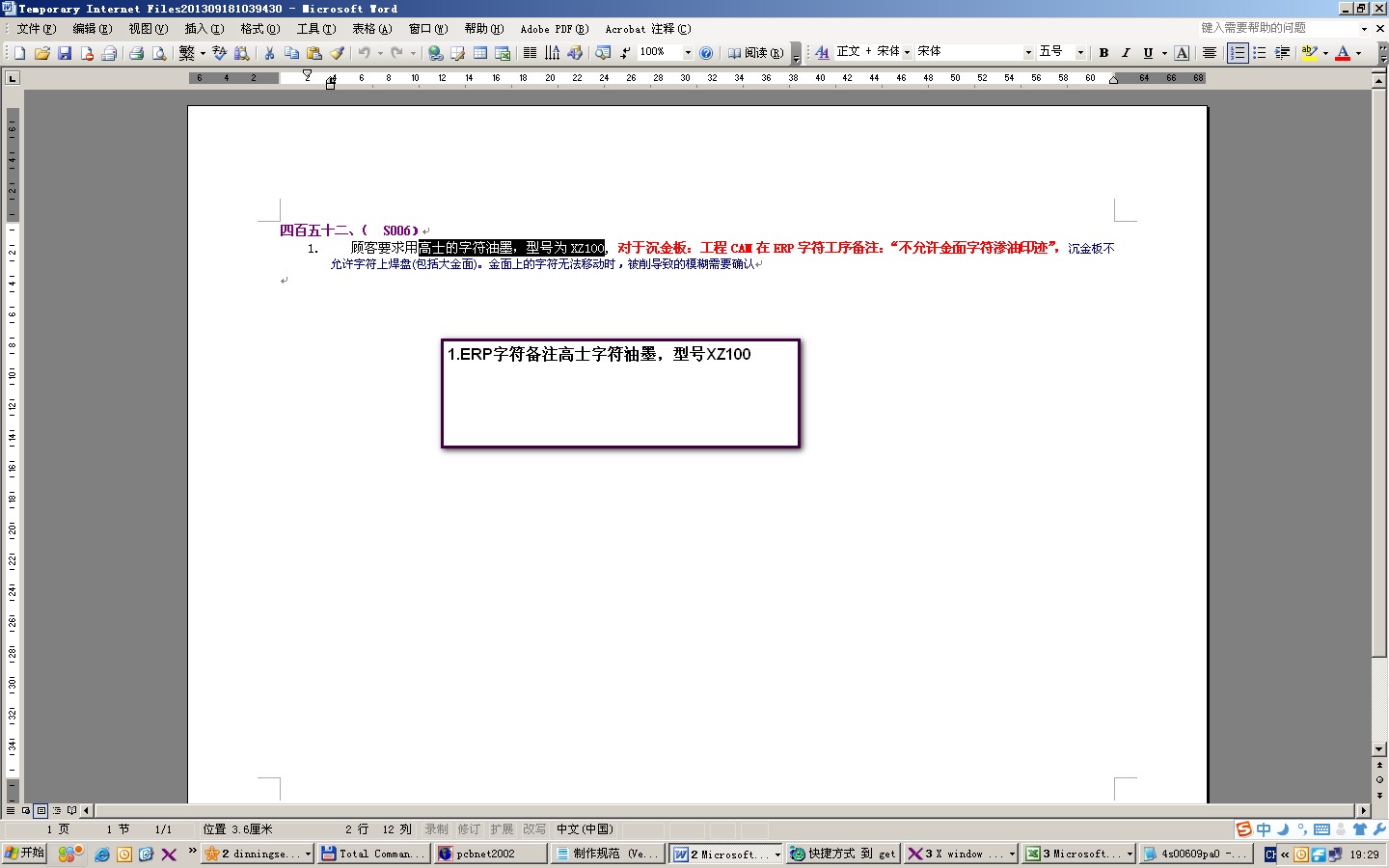Insert an Excel worksheet
Viewport: 1389px width, 868px height.
(x=503, y=53)
